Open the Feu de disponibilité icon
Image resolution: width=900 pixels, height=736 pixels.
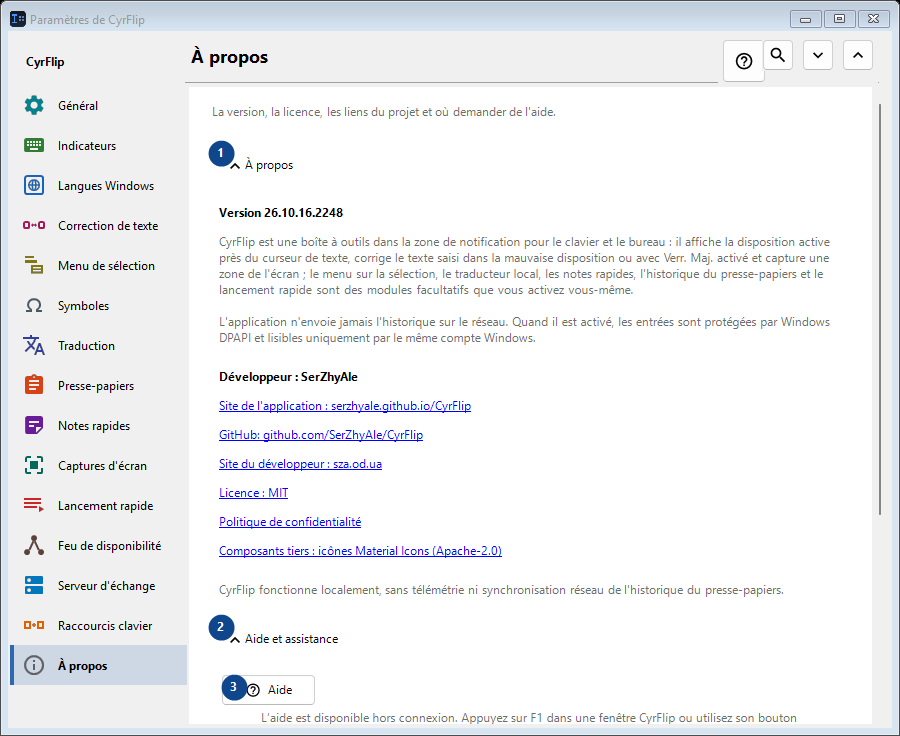(x=34, y=545)
